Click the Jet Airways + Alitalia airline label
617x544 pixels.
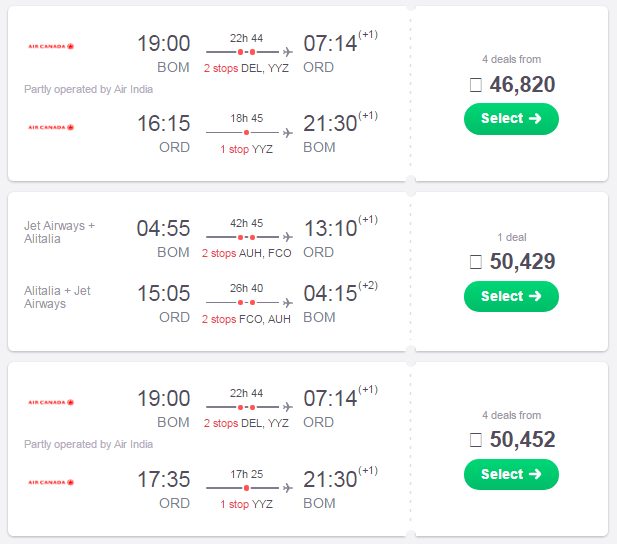(x=59, y=232)
